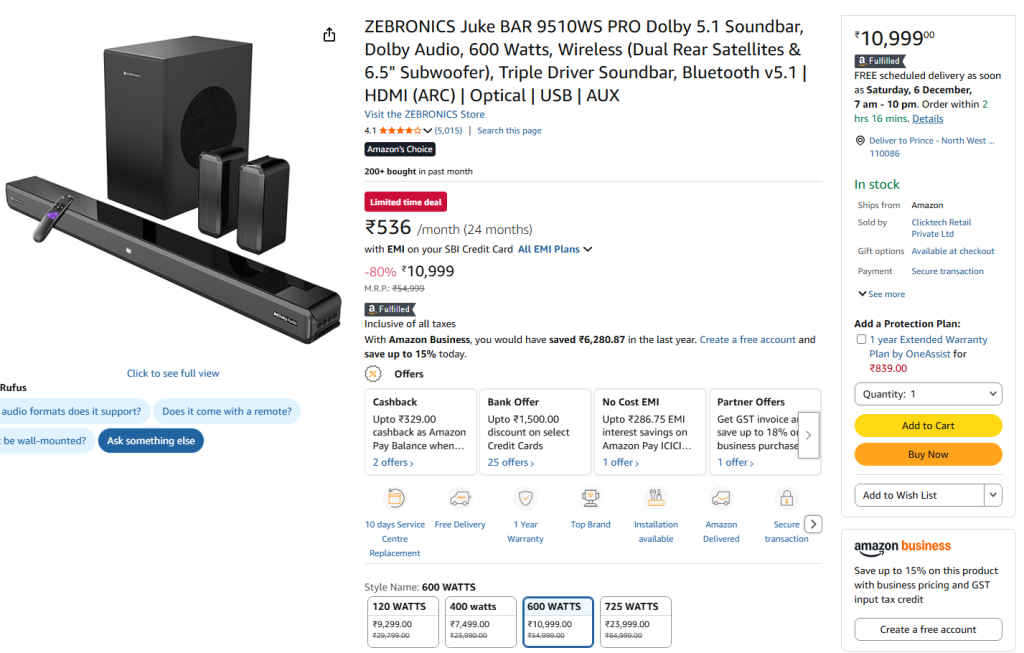1024x653 pixels.
Task: Open the 1 Year Warranty icon
Action: 525,497
